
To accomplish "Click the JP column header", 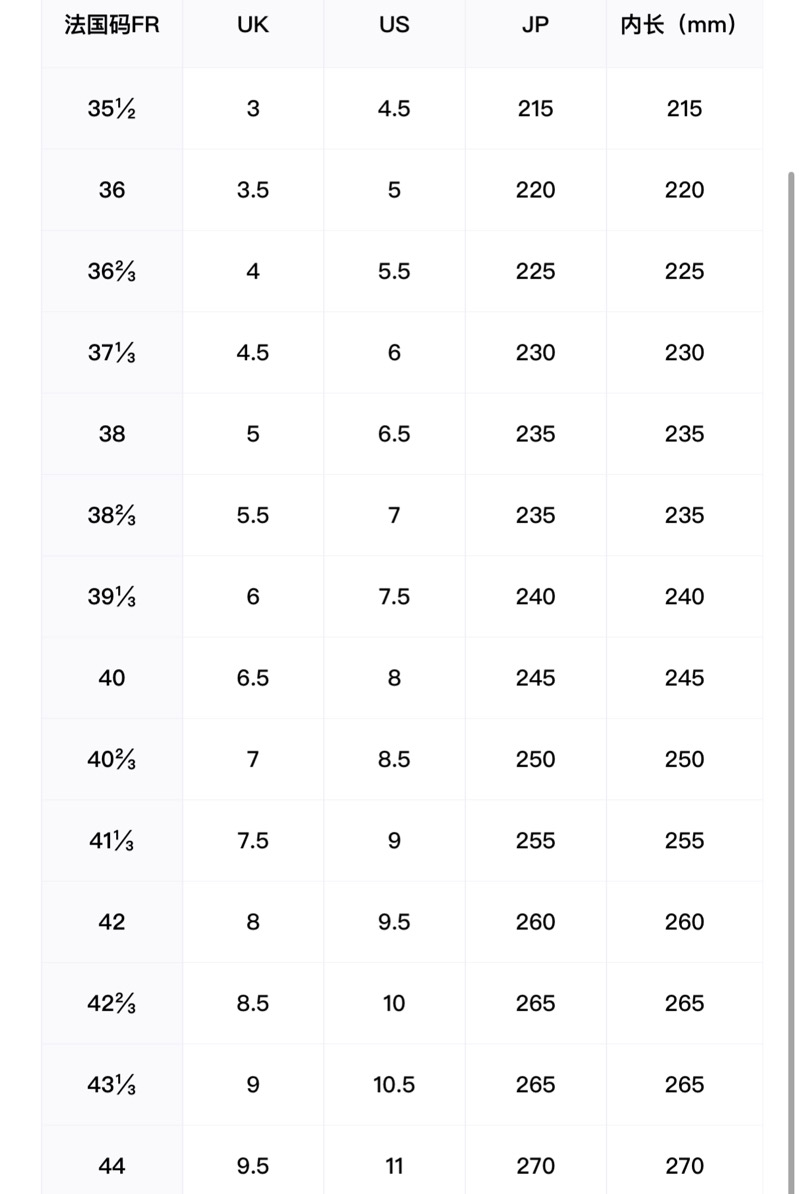I will pyautogui.click(x=535, y=25).
